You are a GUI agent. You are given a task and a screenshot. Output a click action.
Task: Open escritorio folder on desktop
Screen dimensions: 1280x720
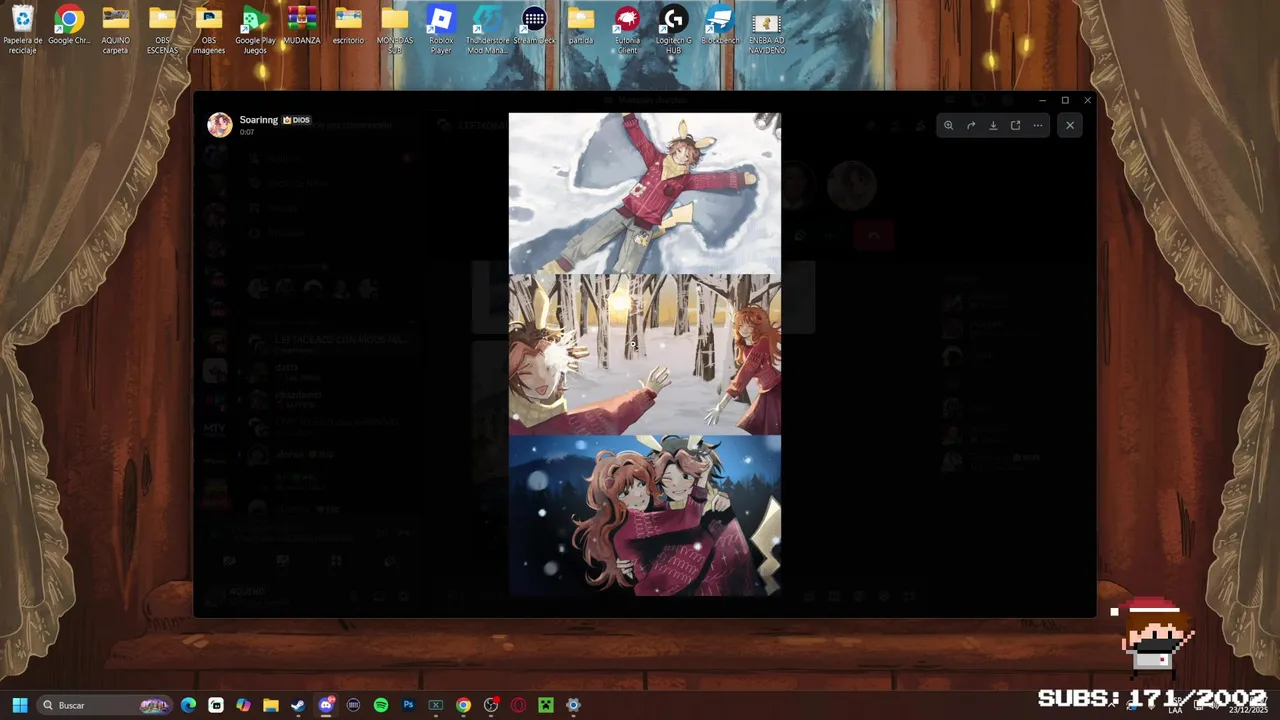(348, 27)
